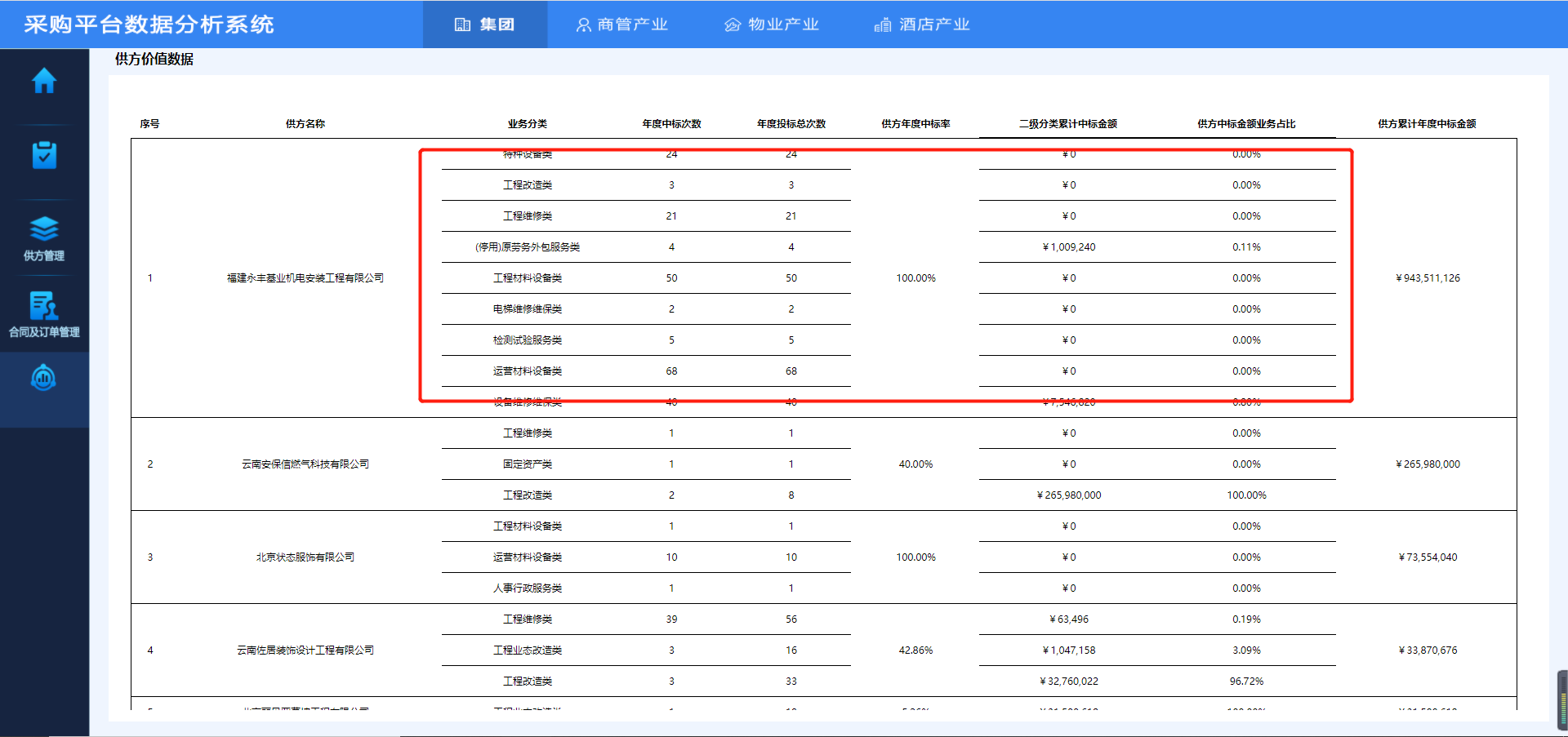Click the 二级分类累计中标金额 column header

click(x=1068, y=124)
